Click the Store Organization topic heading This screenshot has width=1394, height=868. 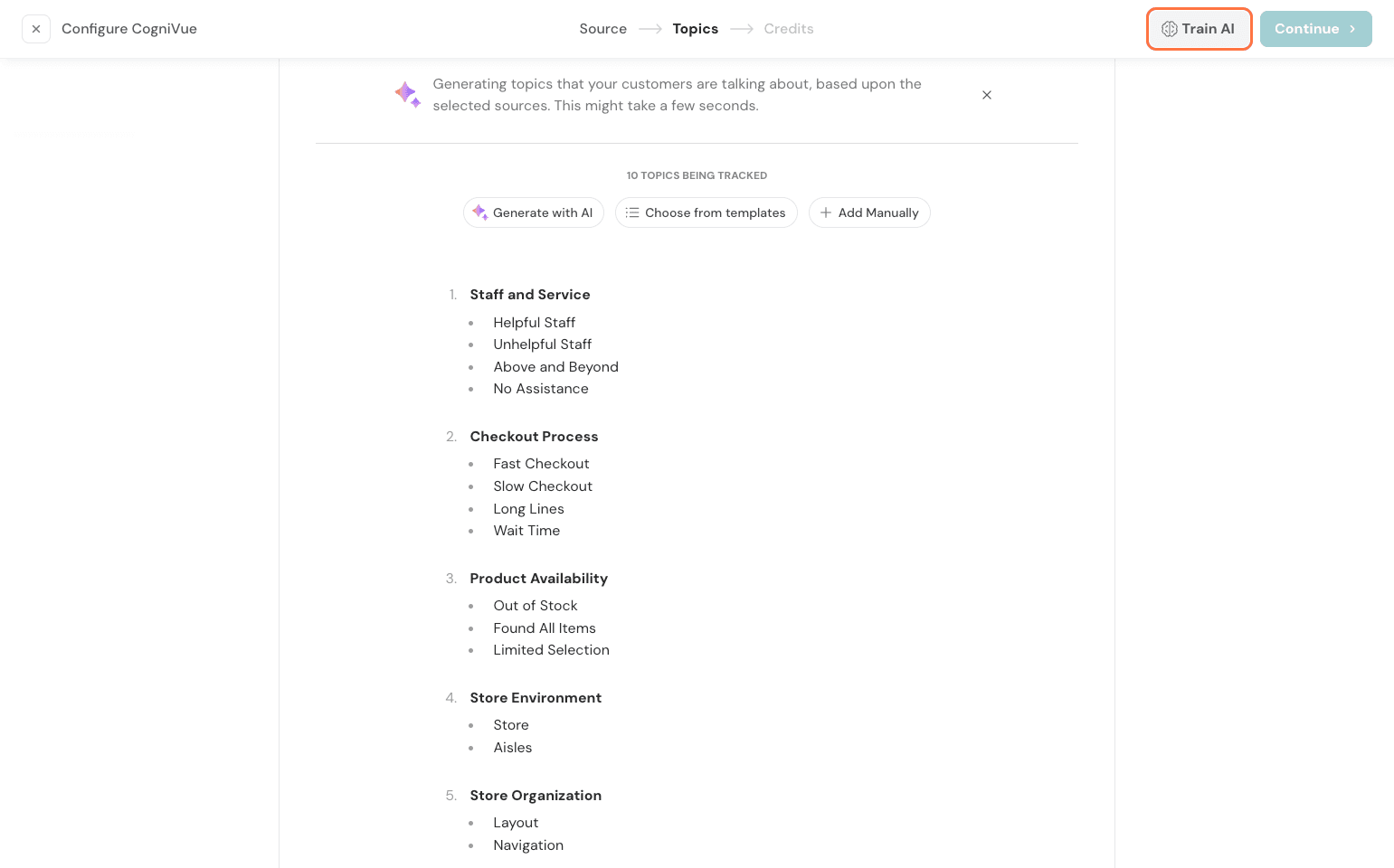coord(536,796)
